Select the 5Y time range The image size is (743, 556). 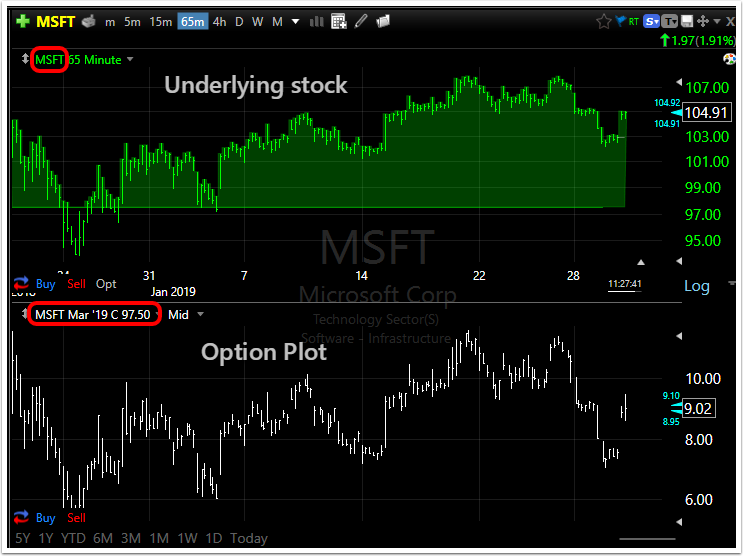pyautogui.click(x=22, y=538)
